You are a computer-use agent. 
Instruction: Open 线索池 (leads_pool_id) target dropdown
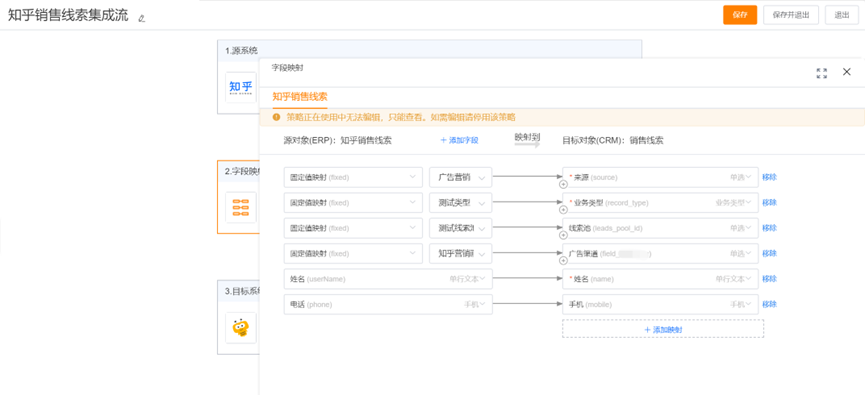pyautogui.click(x=660, y=228)
